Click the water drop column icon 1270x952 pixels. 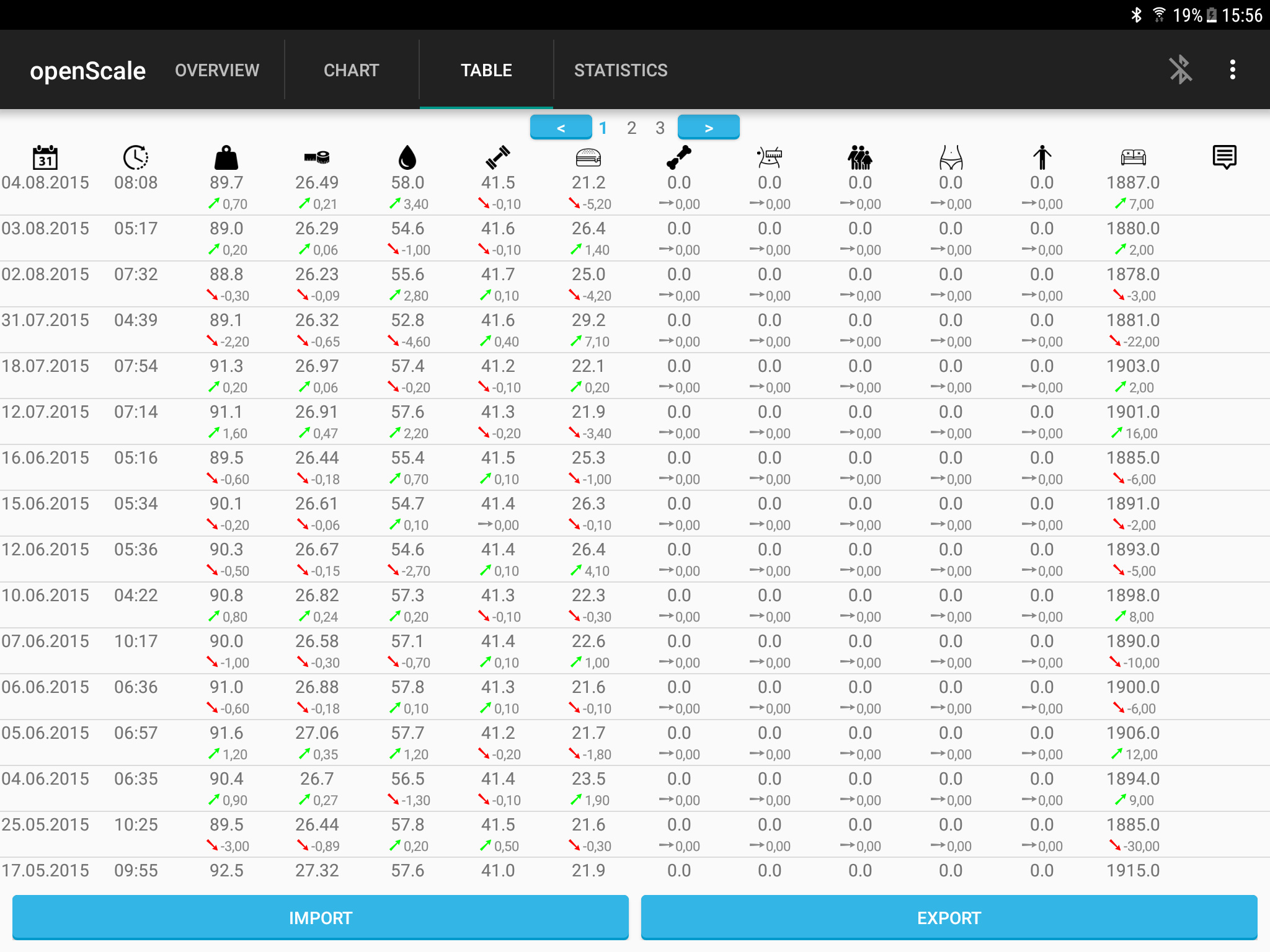(407, 157)
